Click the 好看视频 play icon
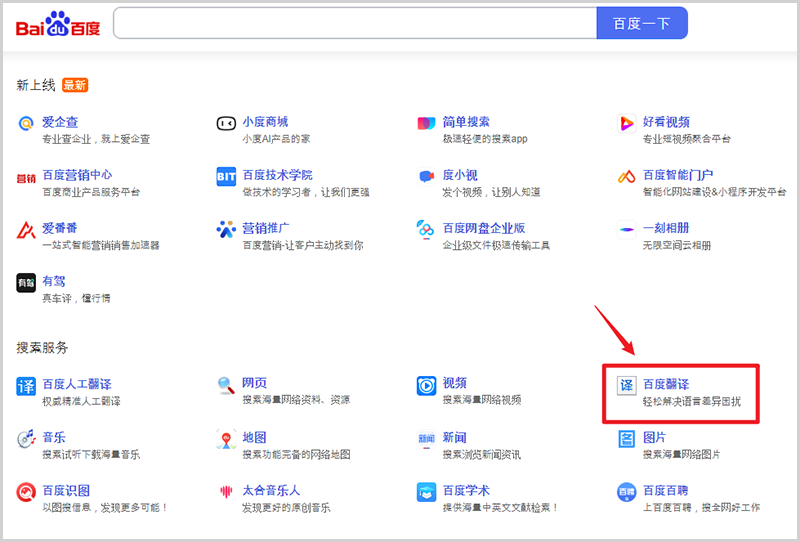Viewport: 800px width, 542px height. (627, 124)
